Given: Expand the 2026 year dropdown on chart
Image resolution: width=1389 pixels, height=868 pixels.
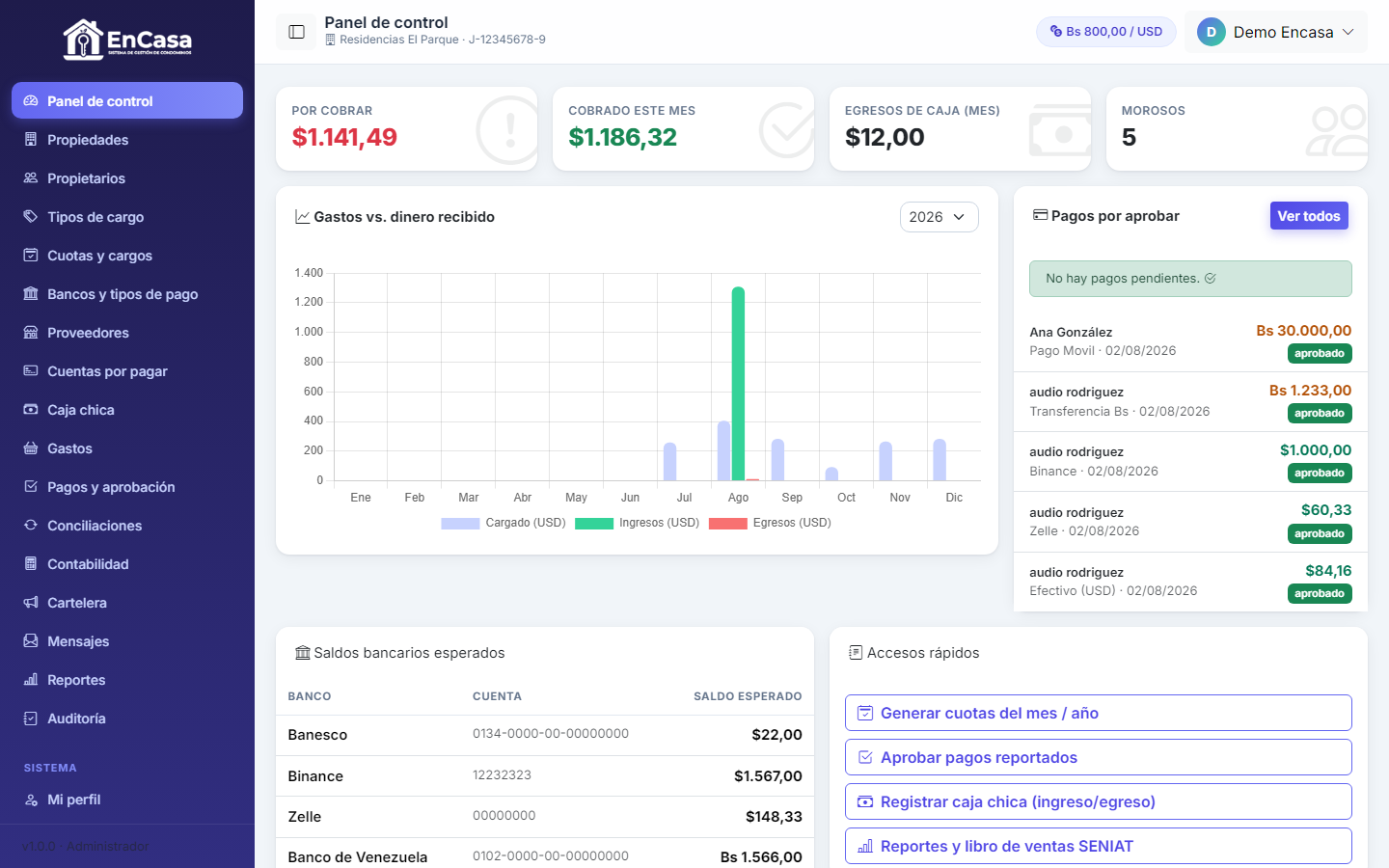Looking at the screenshot, I should [x=939, y=217].
